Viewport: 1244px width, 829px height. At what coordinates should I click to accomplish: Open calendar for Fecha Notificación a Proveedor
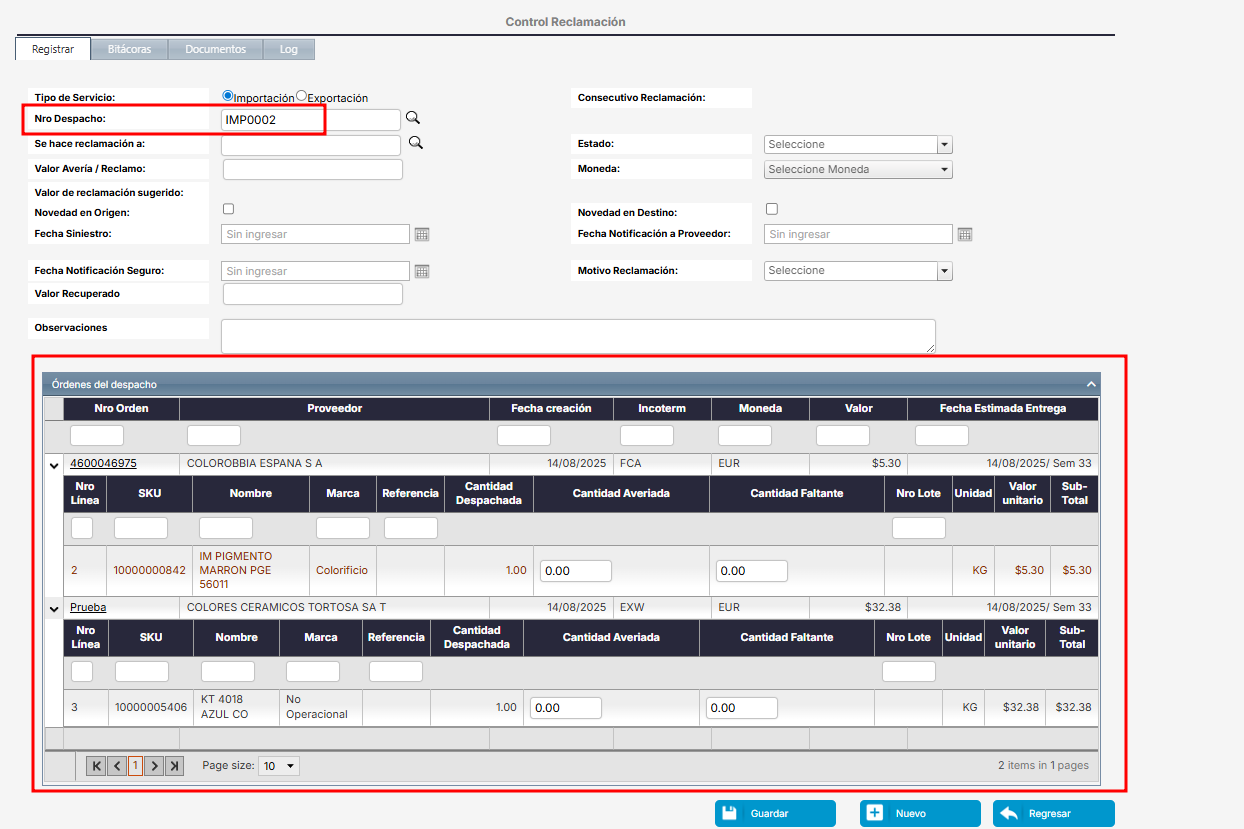[965, 234]
